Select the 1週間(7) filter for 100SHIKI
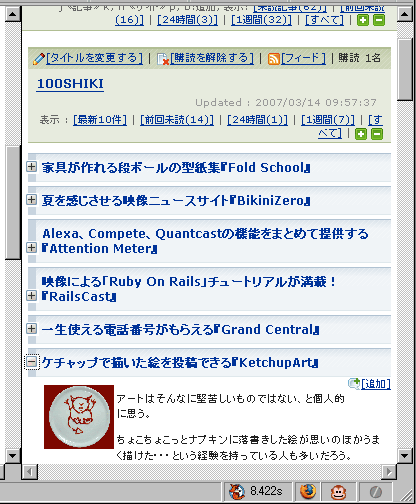416x504 pixels. click(328, 119)
